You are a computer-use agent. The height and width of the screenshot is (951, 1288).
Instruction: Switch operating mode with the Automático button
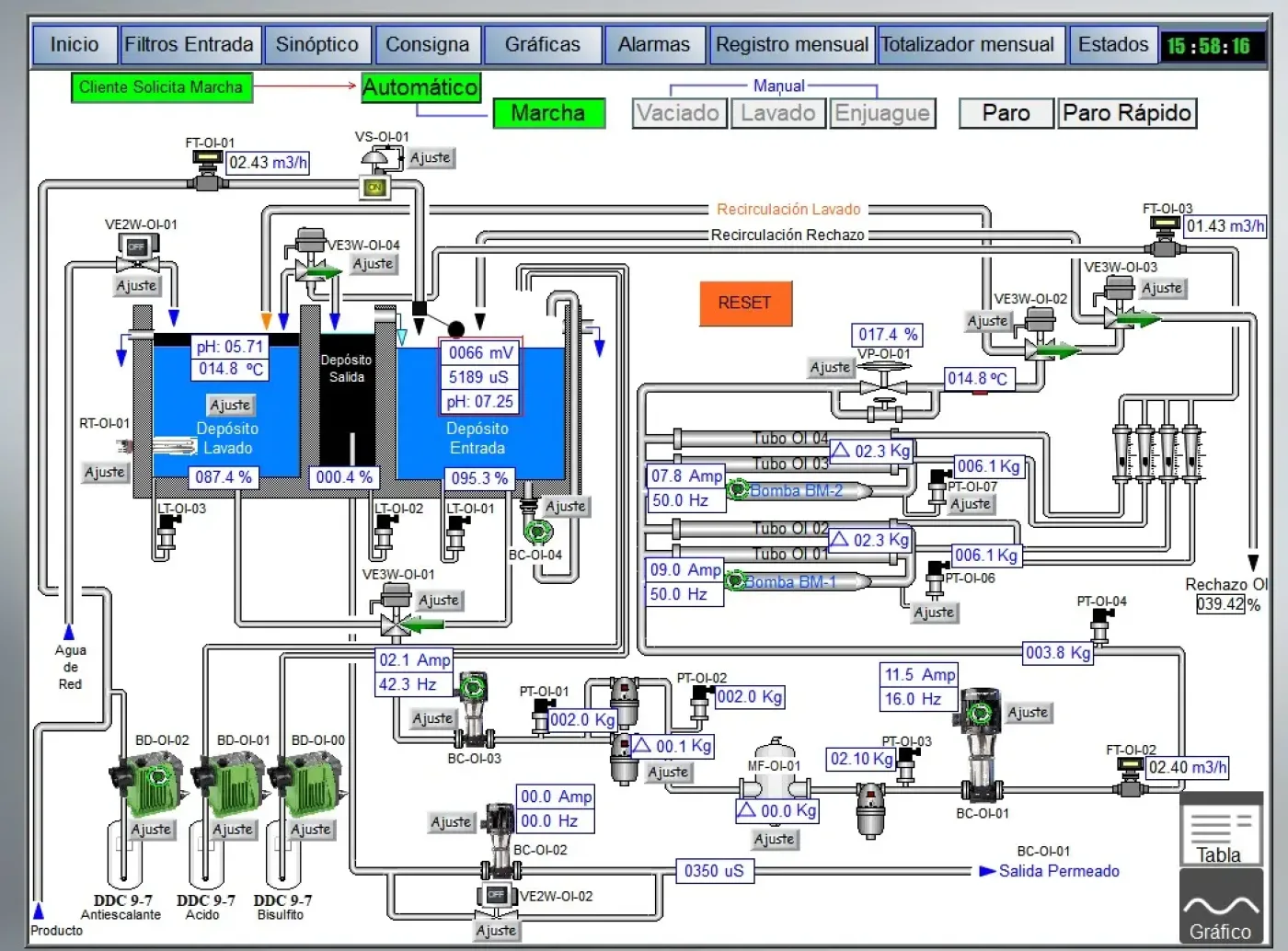click(x=420, y=87)
